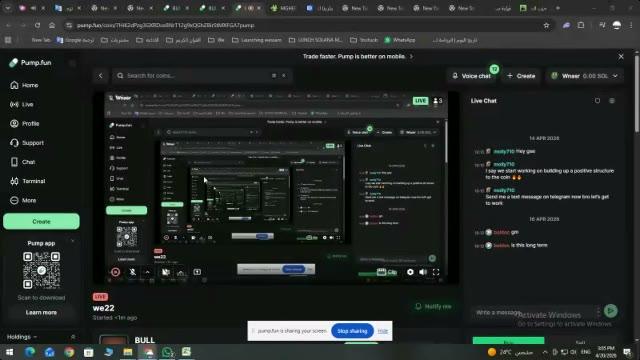Open a new browser tab
The image size is (640, 360).
tap(558, 8)
